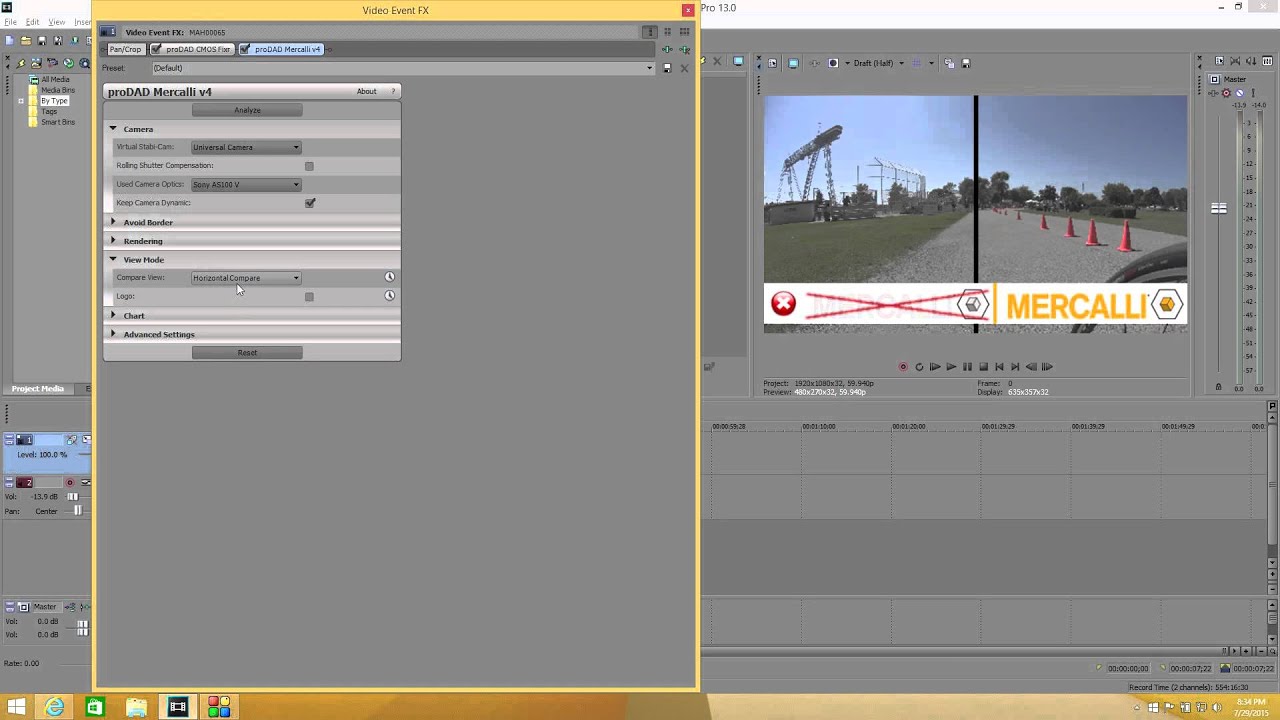Open the Virtual Stabi-Cam dropdown
1280x720 pixels.
(x=246, y=147)
